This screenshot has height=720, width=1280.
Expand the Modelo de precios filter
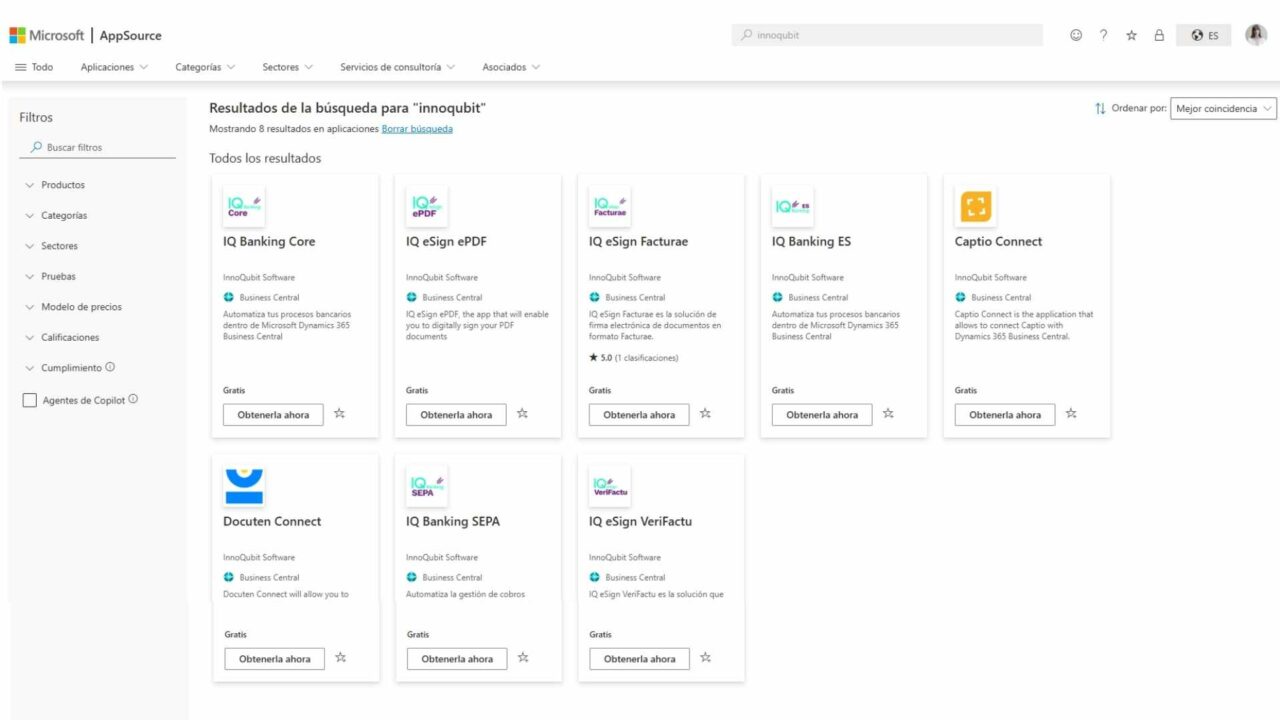pyautogui.click(x=73, y=307)
